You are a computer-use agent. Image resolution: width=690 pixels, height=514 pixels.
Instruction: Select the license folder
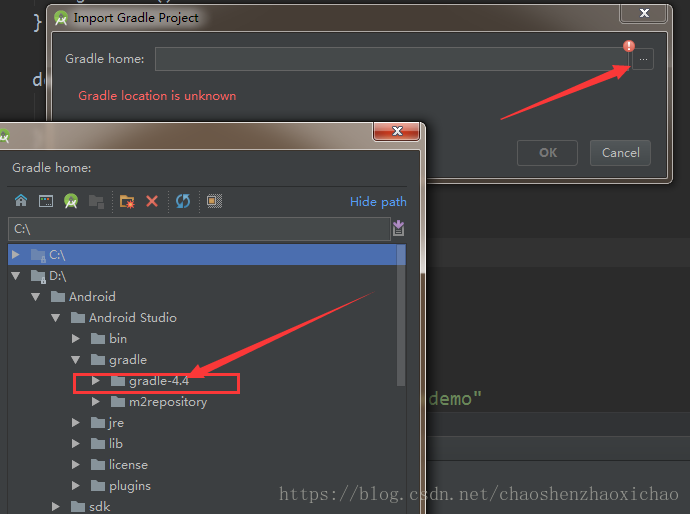pyautogui.click(x=119, y=465)
